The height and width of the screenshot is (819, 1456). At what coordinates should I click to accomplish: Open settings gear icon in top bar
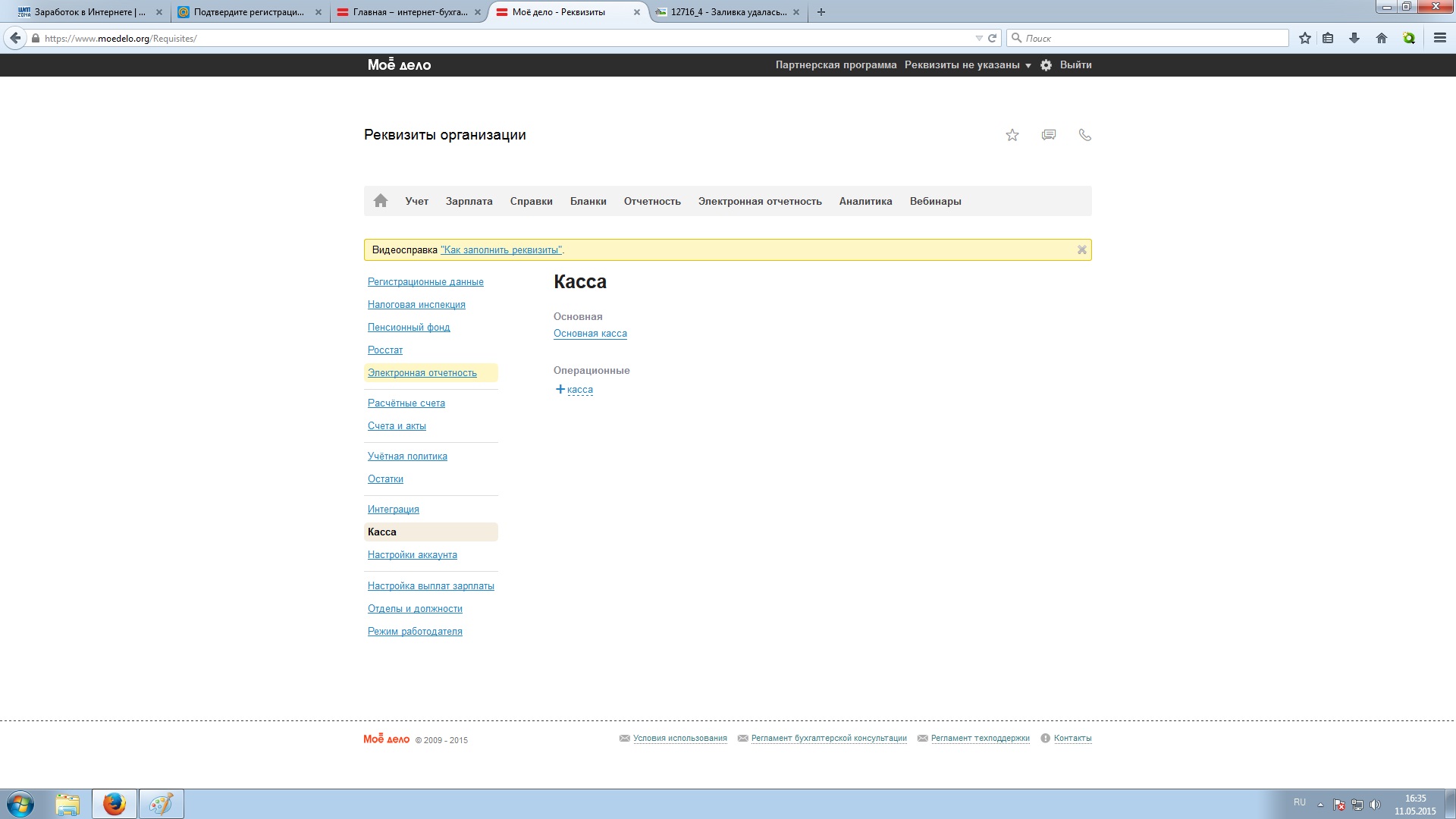(1046, 65)
